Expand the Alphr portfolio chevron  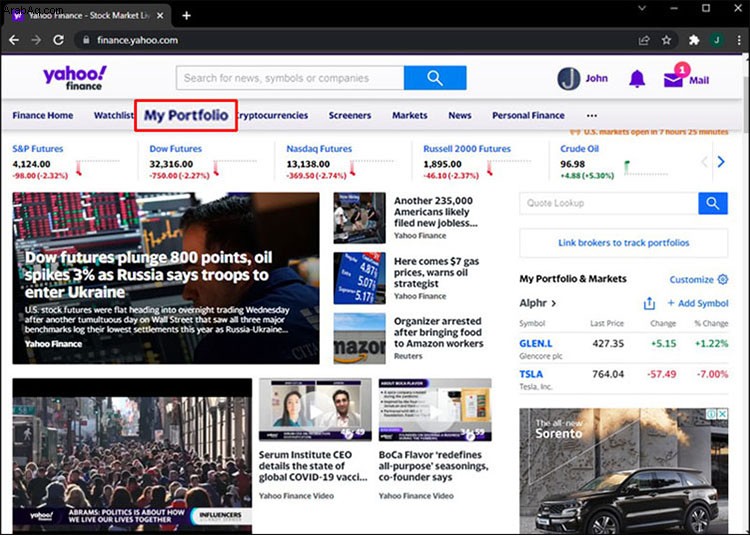(553, 303)
